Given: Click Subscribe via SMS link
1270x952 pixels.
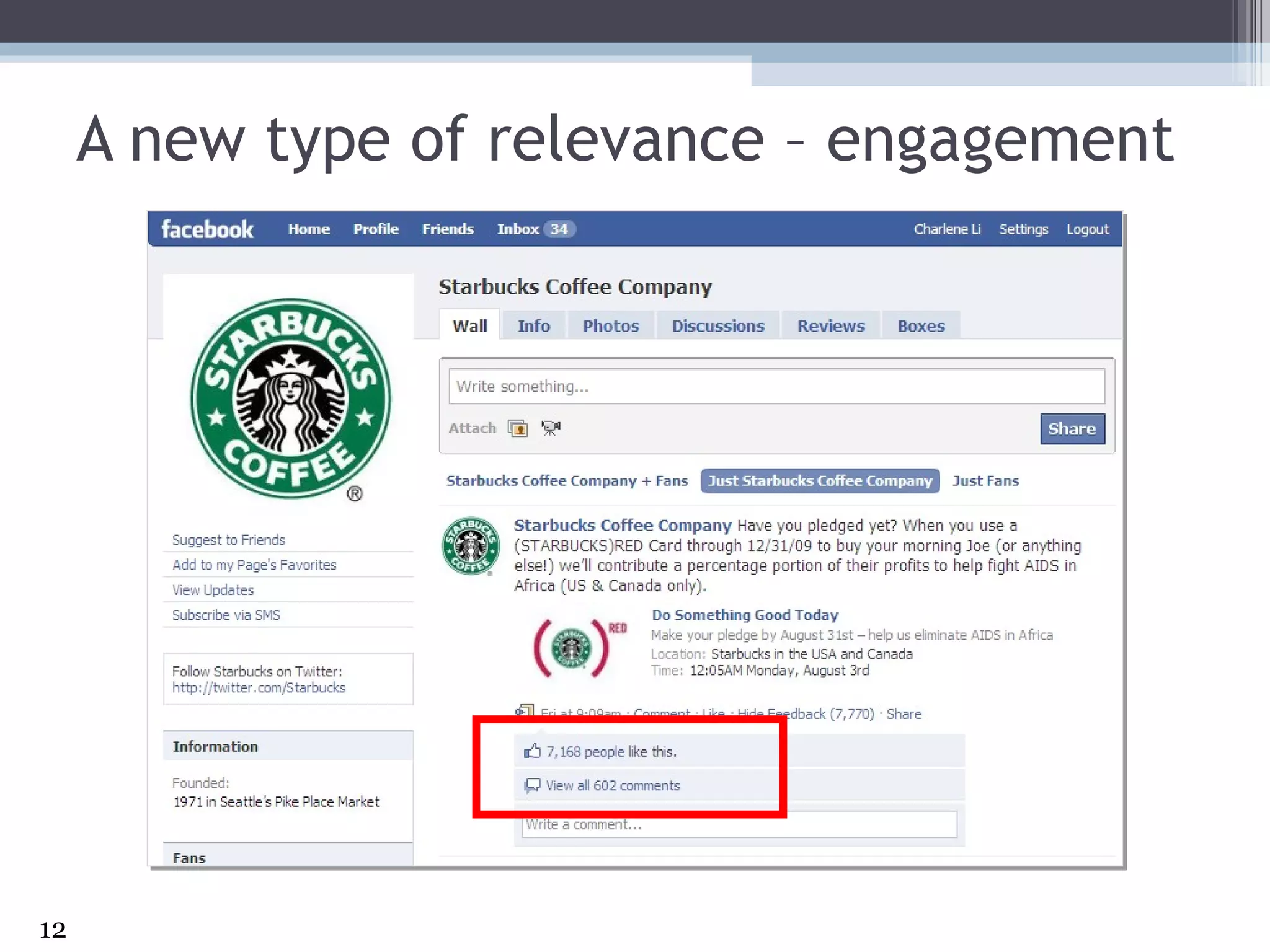Looking at the screenshot, I should [226, 615].
